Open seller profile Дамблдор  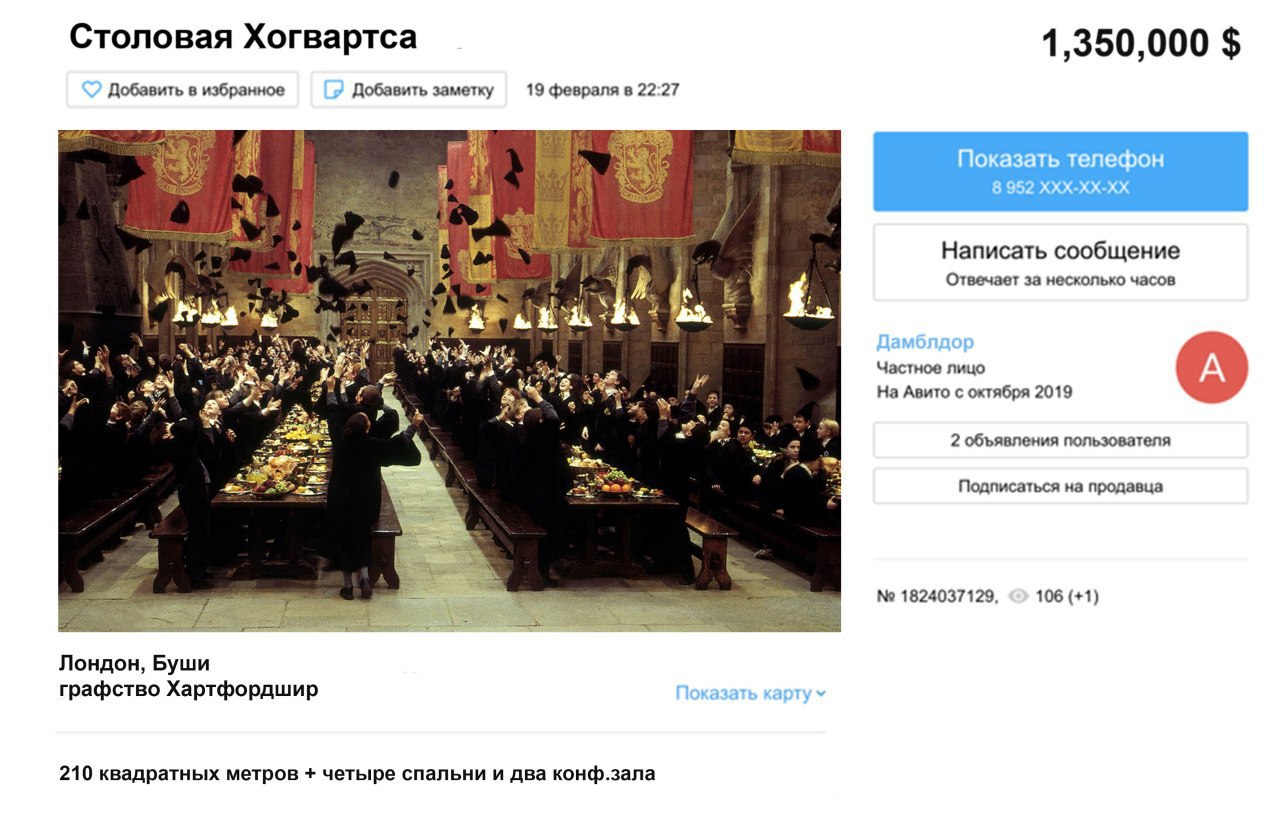[925, 343]
